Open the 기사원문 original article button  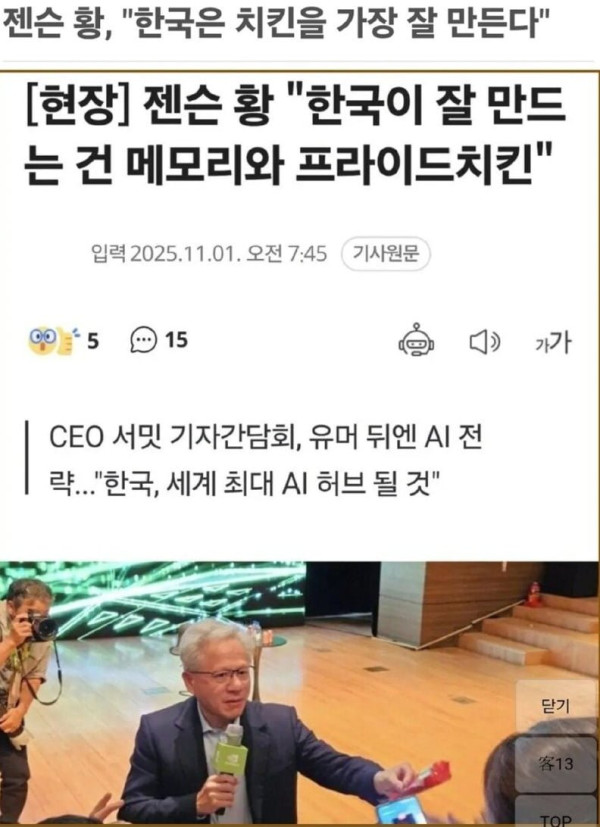[386, 254]
